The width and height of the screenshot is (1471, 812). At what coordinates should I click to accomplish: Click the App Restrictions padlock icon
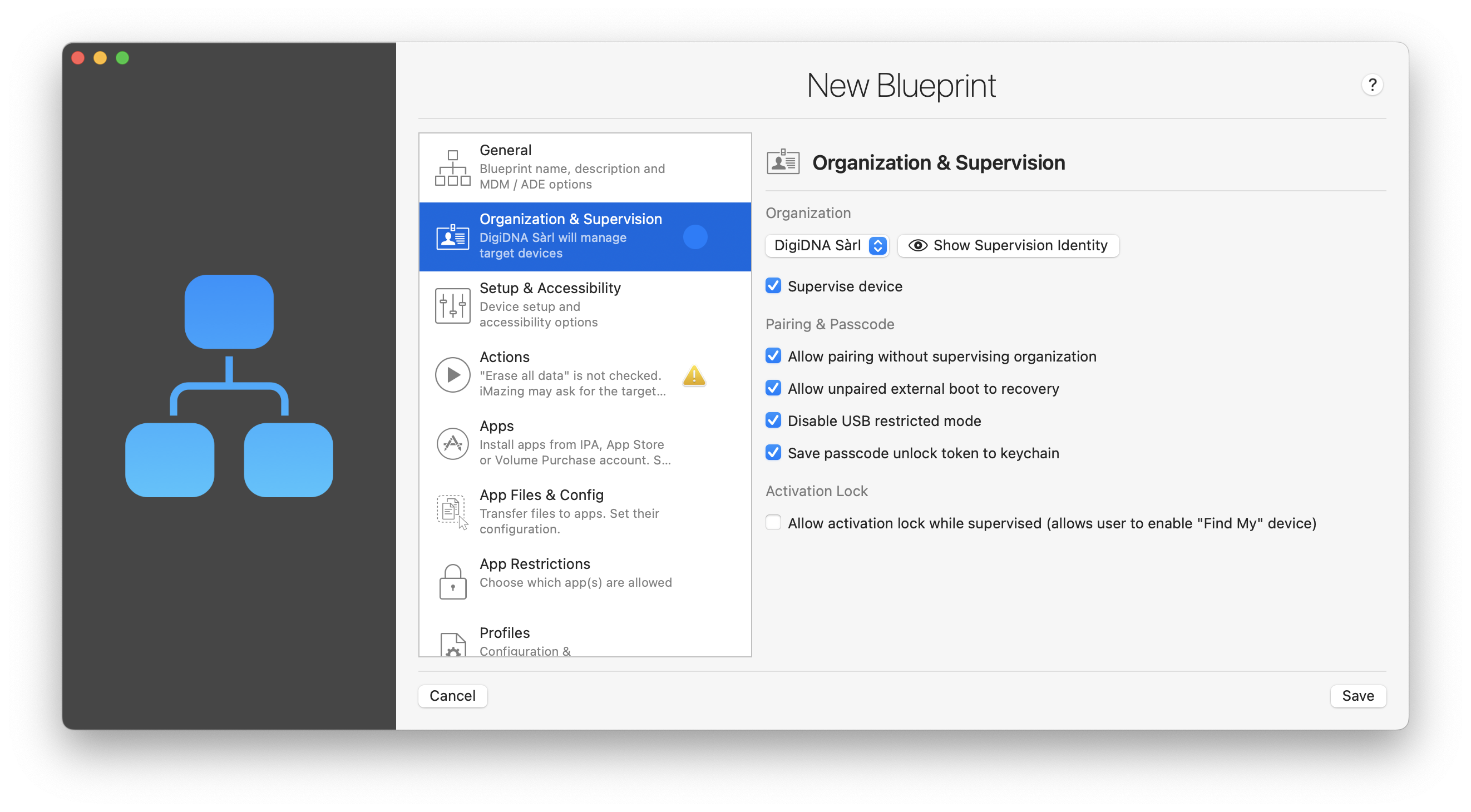[x=452, y=581]
